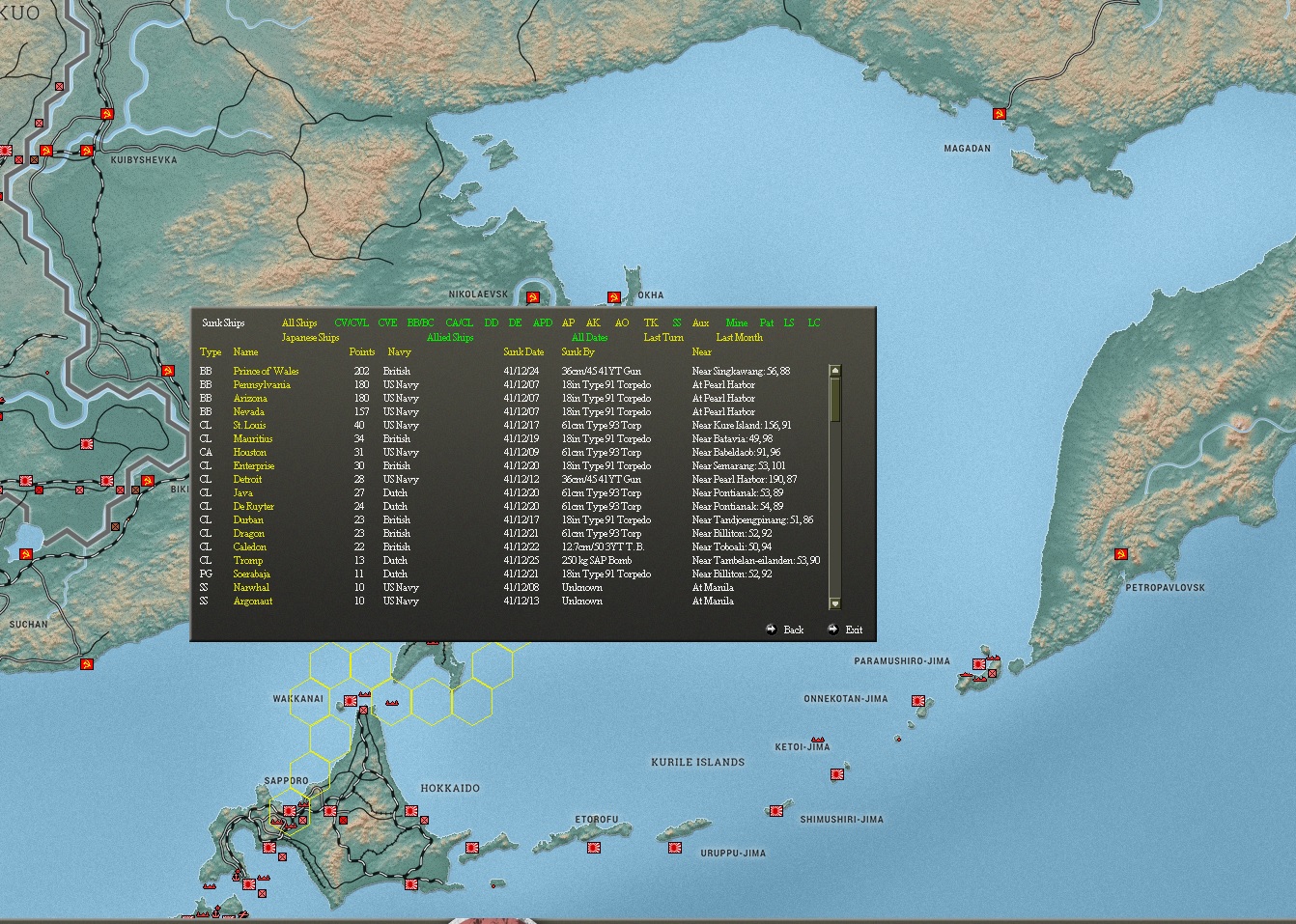Screen dimensions: 1296x924
Task: Select the Soviet base icon at Magadan
Action: (1000, 114)
